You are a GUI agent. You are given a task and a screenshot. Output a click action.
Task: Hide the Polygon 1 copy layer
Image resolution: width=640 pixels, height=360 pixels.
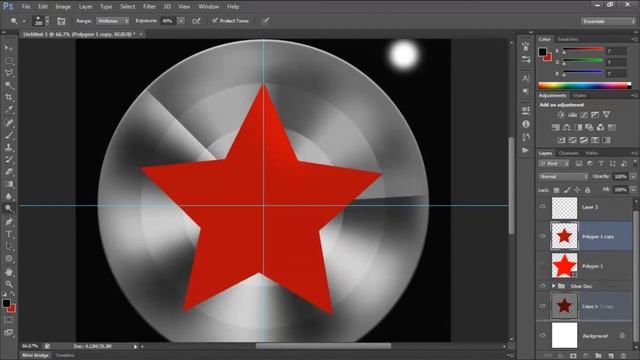542,236
